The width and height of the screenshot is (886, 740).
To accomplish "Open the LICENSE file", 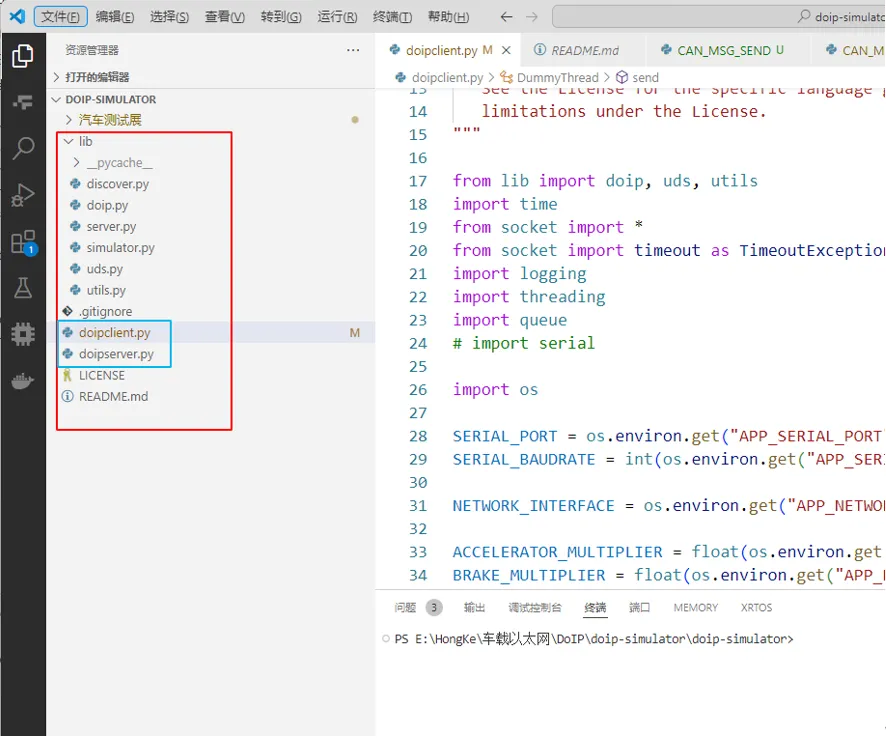I will pyautogui.click(x=102, y=376).
